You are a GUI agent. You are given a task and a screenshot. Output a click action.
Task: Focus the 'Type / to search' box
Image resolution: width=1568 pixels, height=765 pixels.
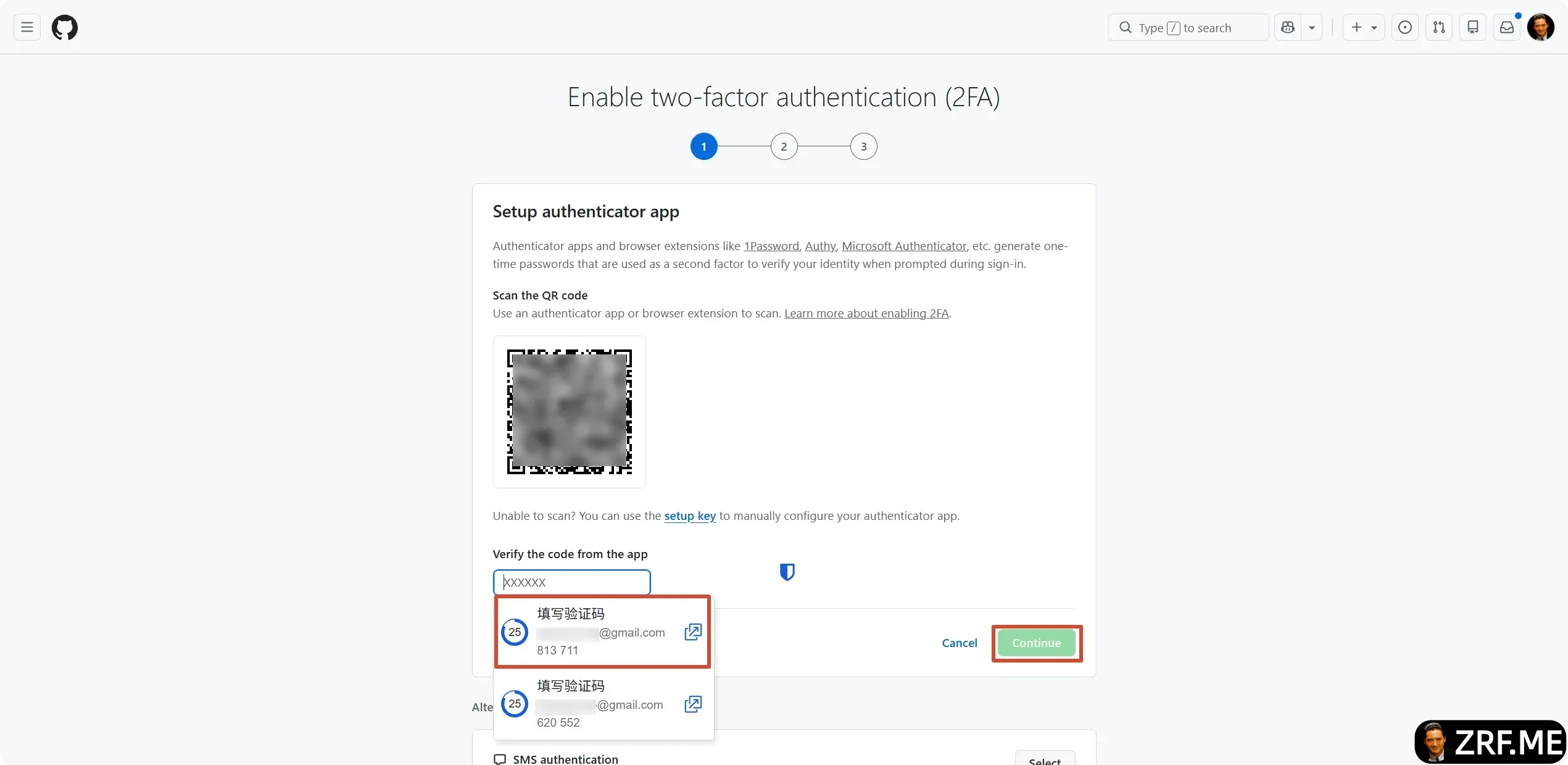point(1188,27)
